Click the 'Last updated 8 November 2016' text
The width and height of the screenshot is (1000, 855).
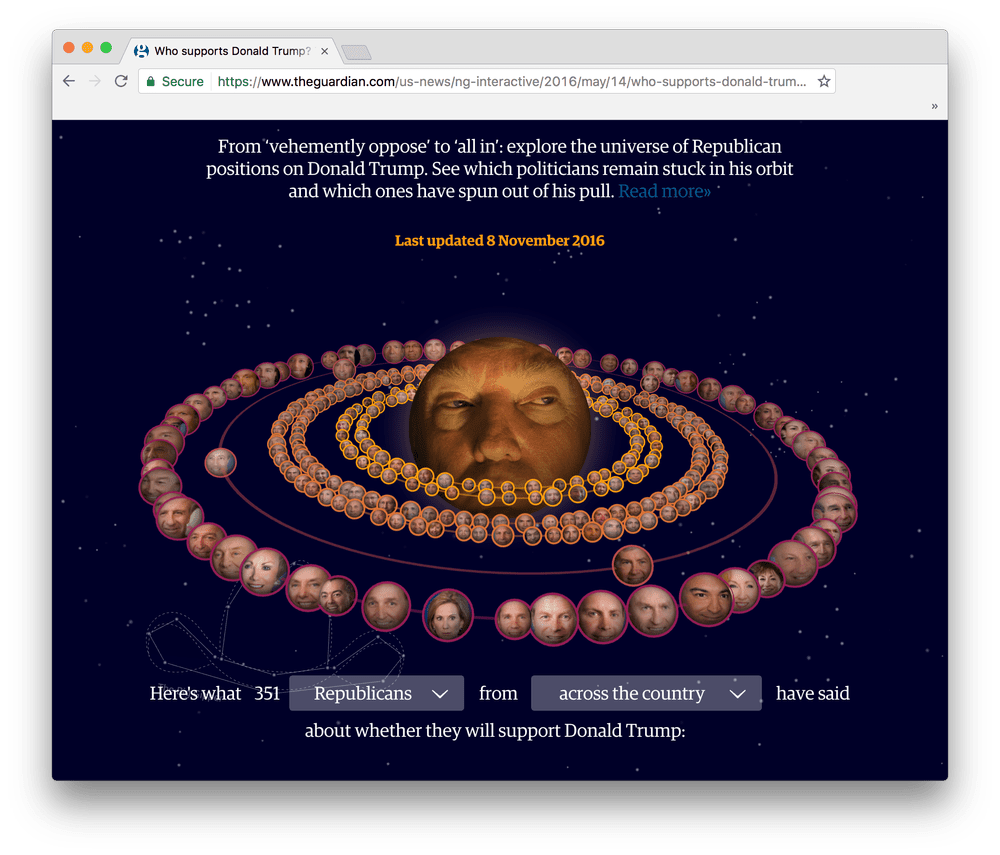499,240
